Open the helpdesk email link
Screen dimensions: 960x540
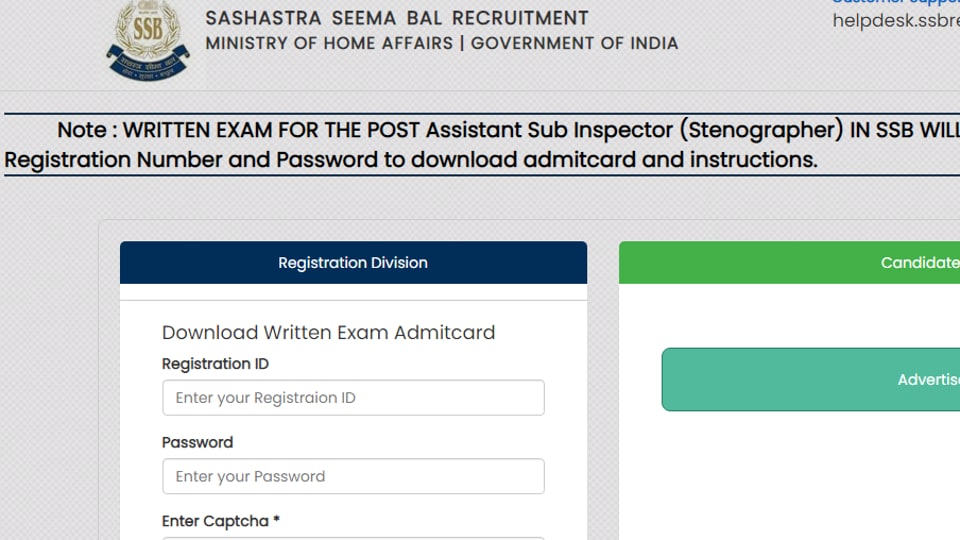point(895,21)
